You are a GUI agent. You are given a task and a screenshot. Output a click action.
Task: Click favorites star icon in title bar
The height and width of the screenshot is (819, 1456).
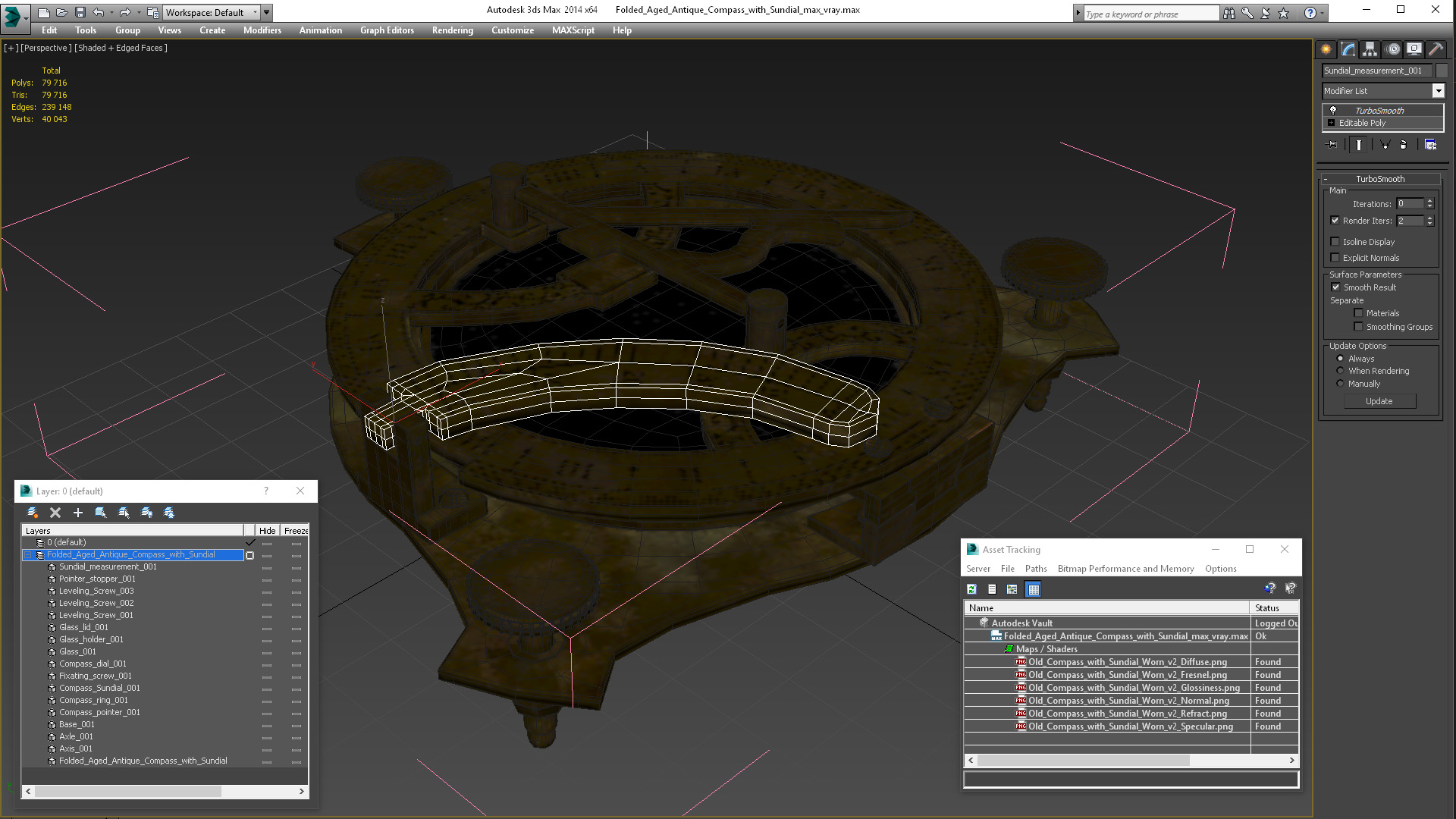coord(1283,13)
